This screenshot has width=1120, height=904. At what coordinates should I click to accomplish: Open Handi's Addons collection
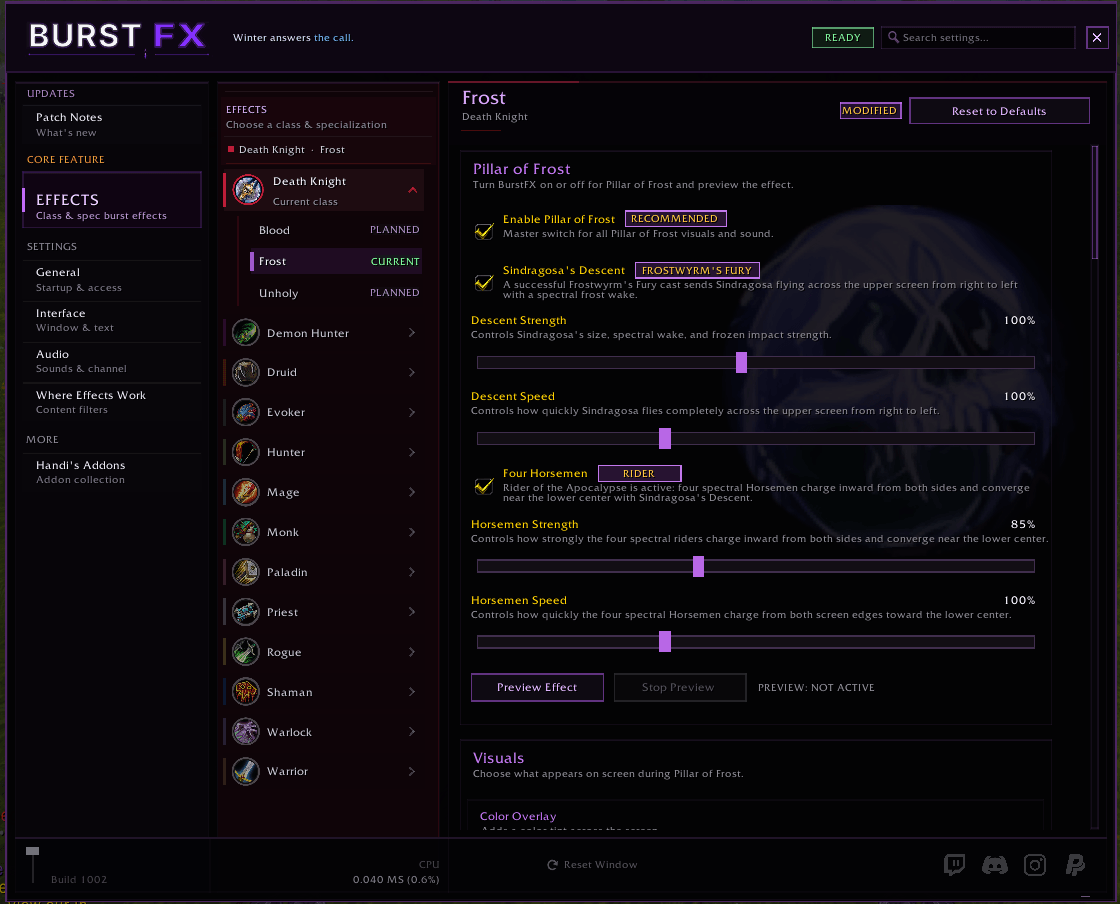click(112, 471)
